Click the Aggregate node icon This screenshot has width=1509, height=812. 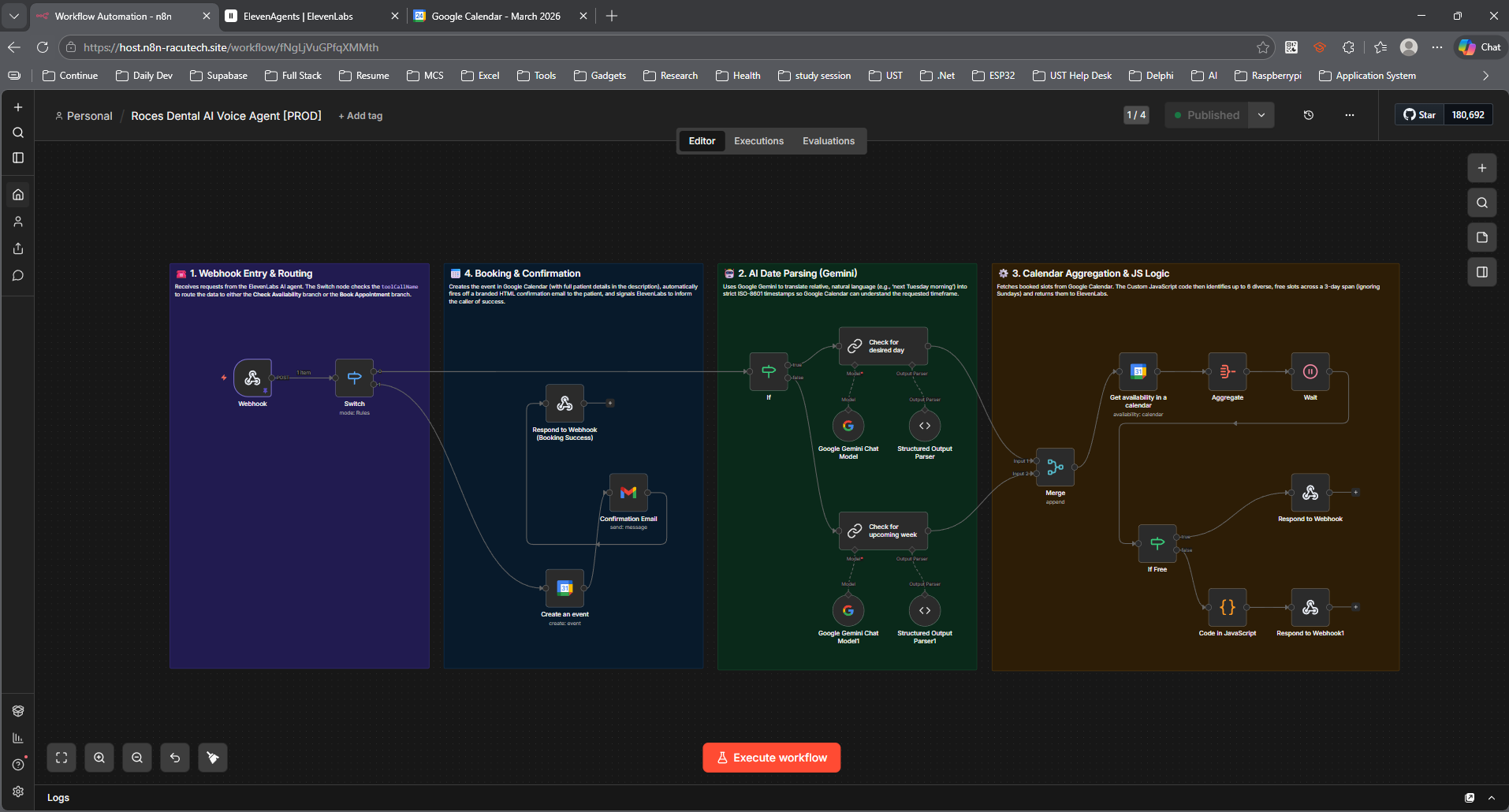(x=1227, y=372)
